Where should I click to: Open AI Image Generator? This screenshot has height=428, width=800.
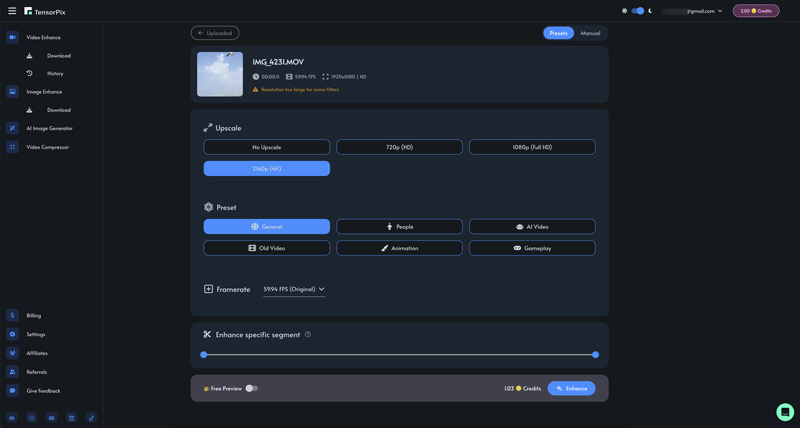[x=49, y=129]
